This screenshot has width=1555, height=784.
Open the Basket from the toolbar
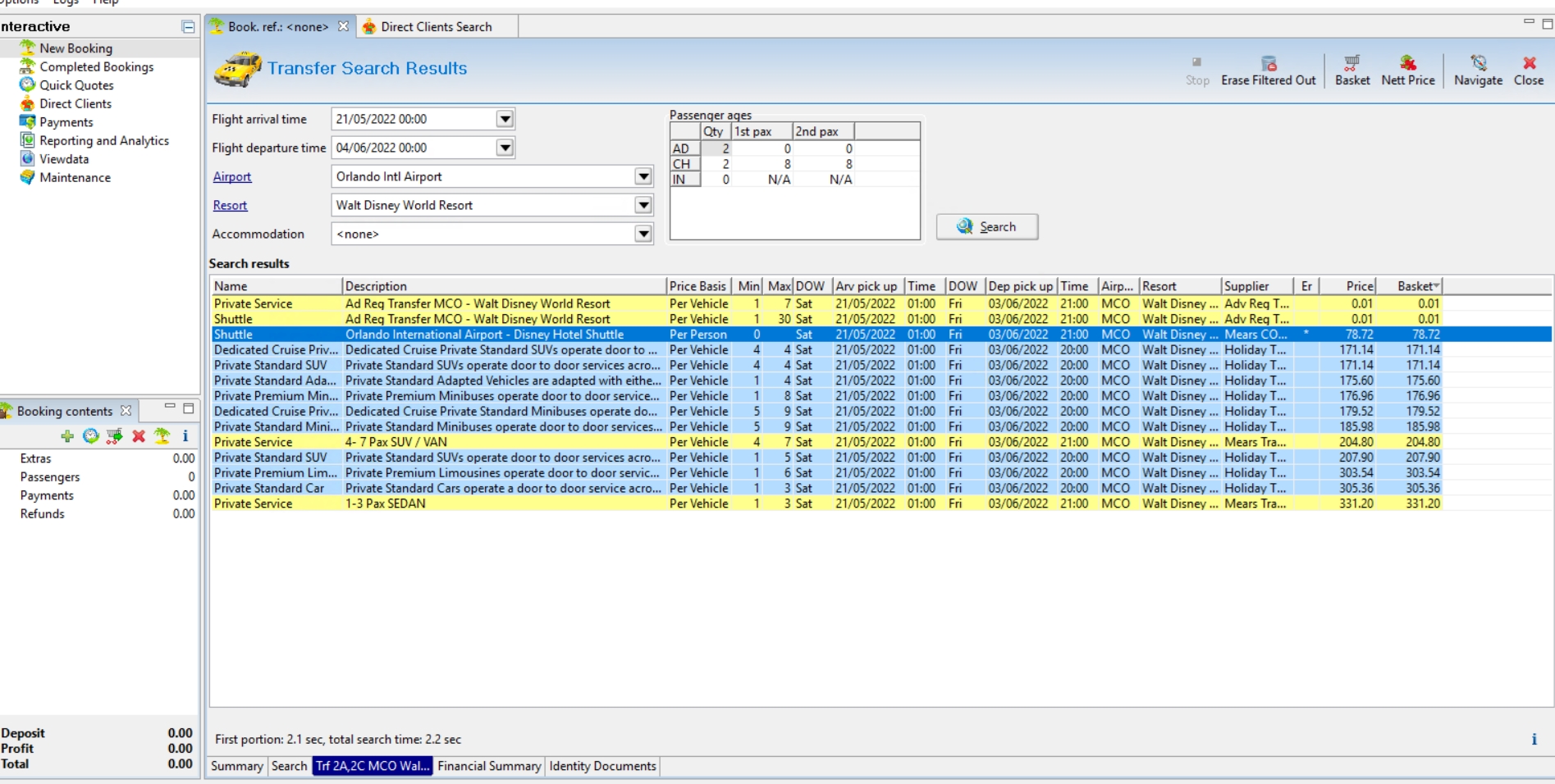[x=1351, y=64]
